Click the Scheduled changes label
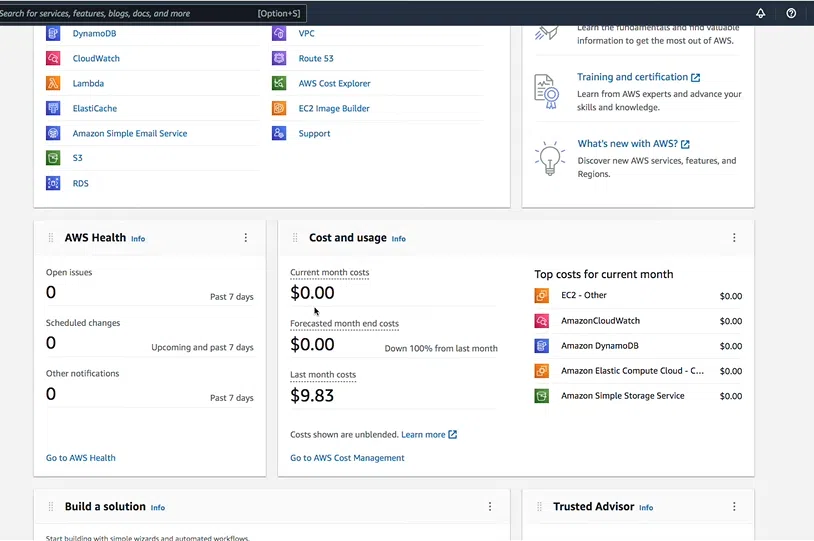The height and width of the screenshot is (541, 814). (83, 323)
